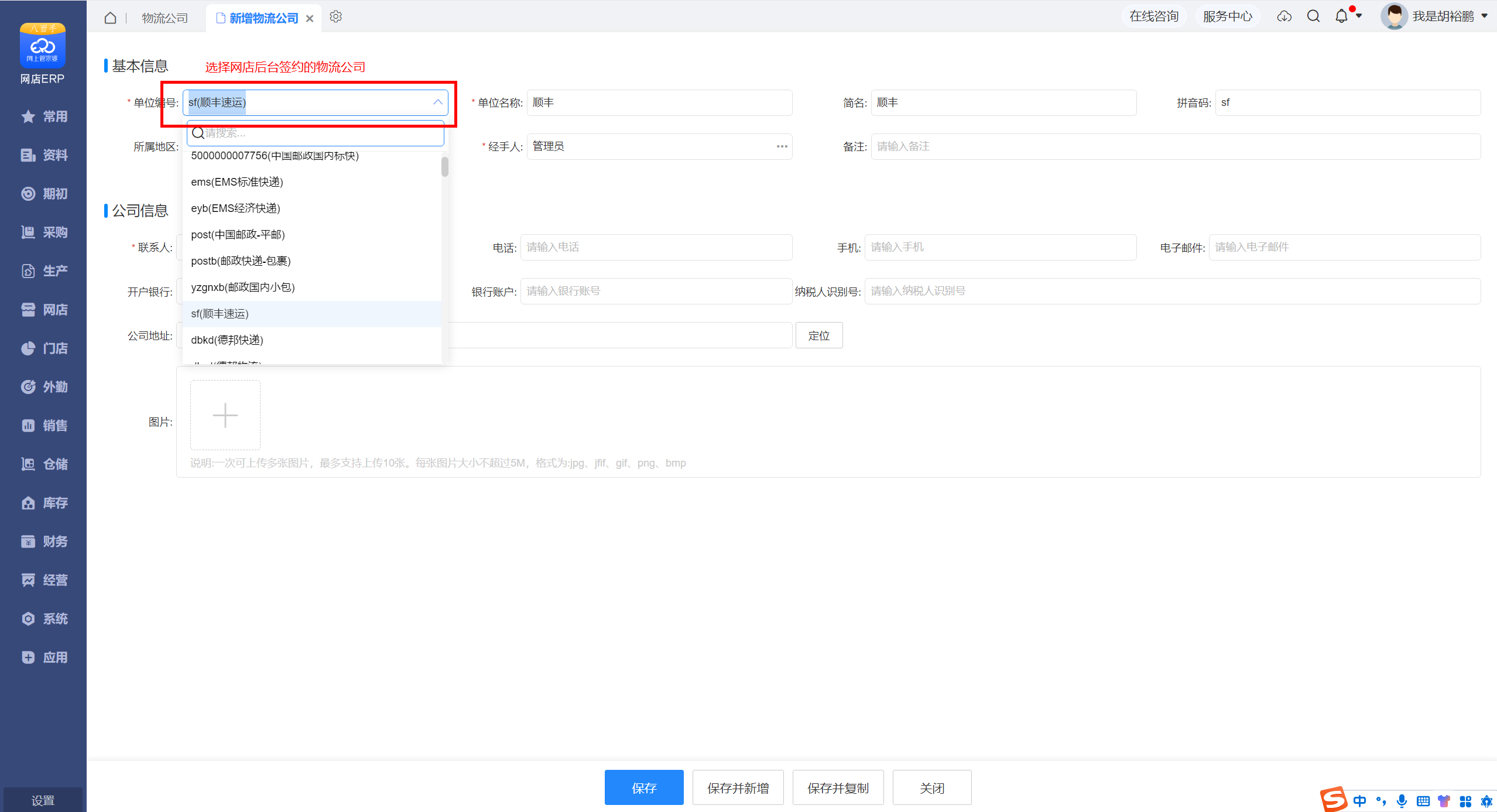1497x812 pixels.
Task: Click the dropdown list scrollbar
Action: [x=445, y=167]
